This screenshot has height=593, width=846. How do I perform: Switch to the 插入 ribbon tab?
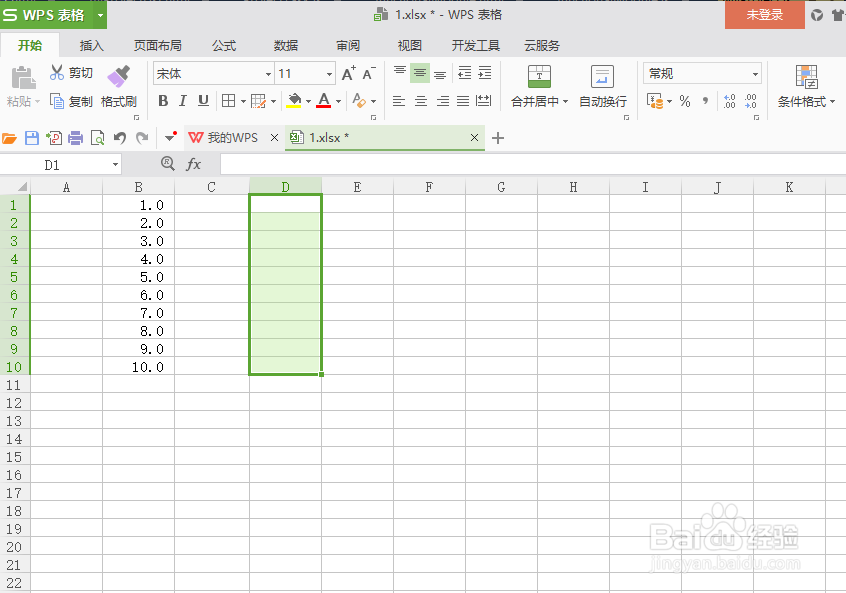point(90,45)
